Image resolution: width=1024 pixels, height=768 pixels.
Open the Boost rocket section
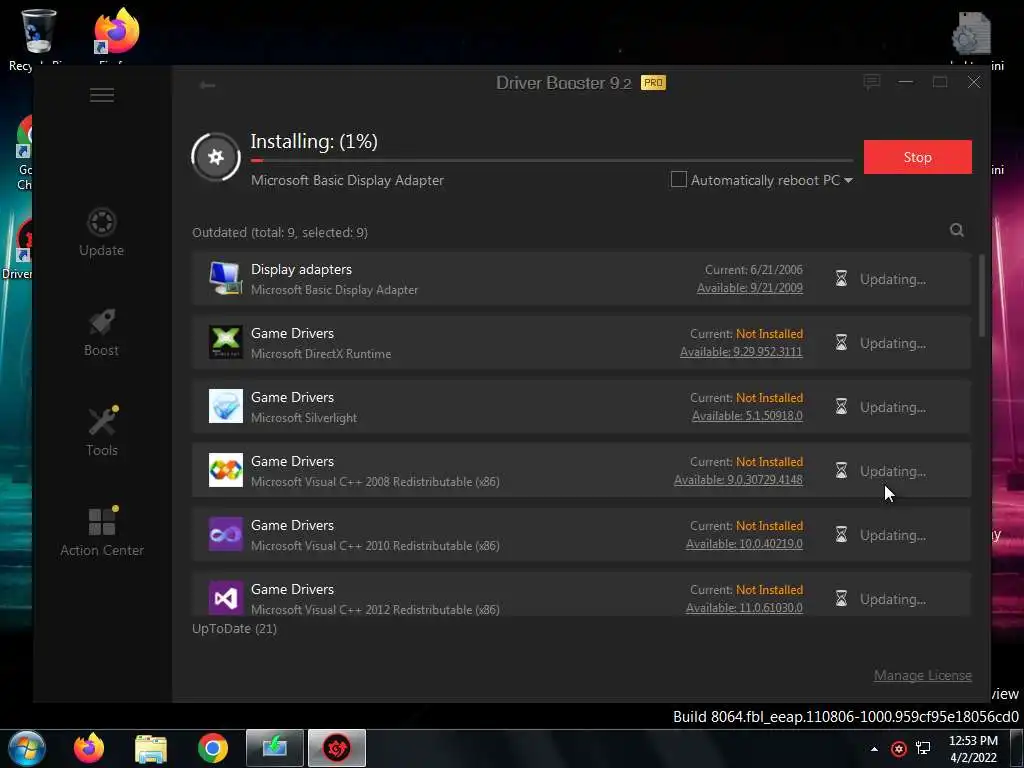point(101,332)
